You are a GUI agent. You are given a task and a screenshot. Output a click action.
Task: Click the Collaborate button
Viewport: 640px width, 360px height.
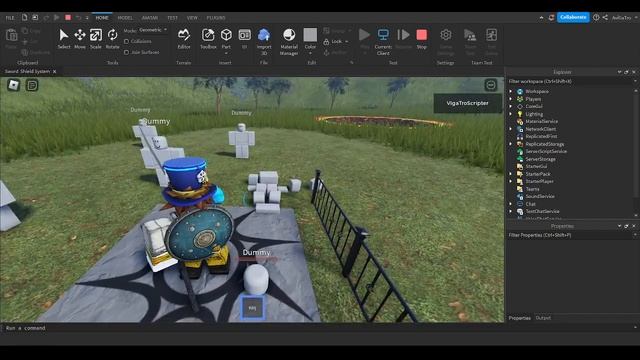(x=573, y=17)
